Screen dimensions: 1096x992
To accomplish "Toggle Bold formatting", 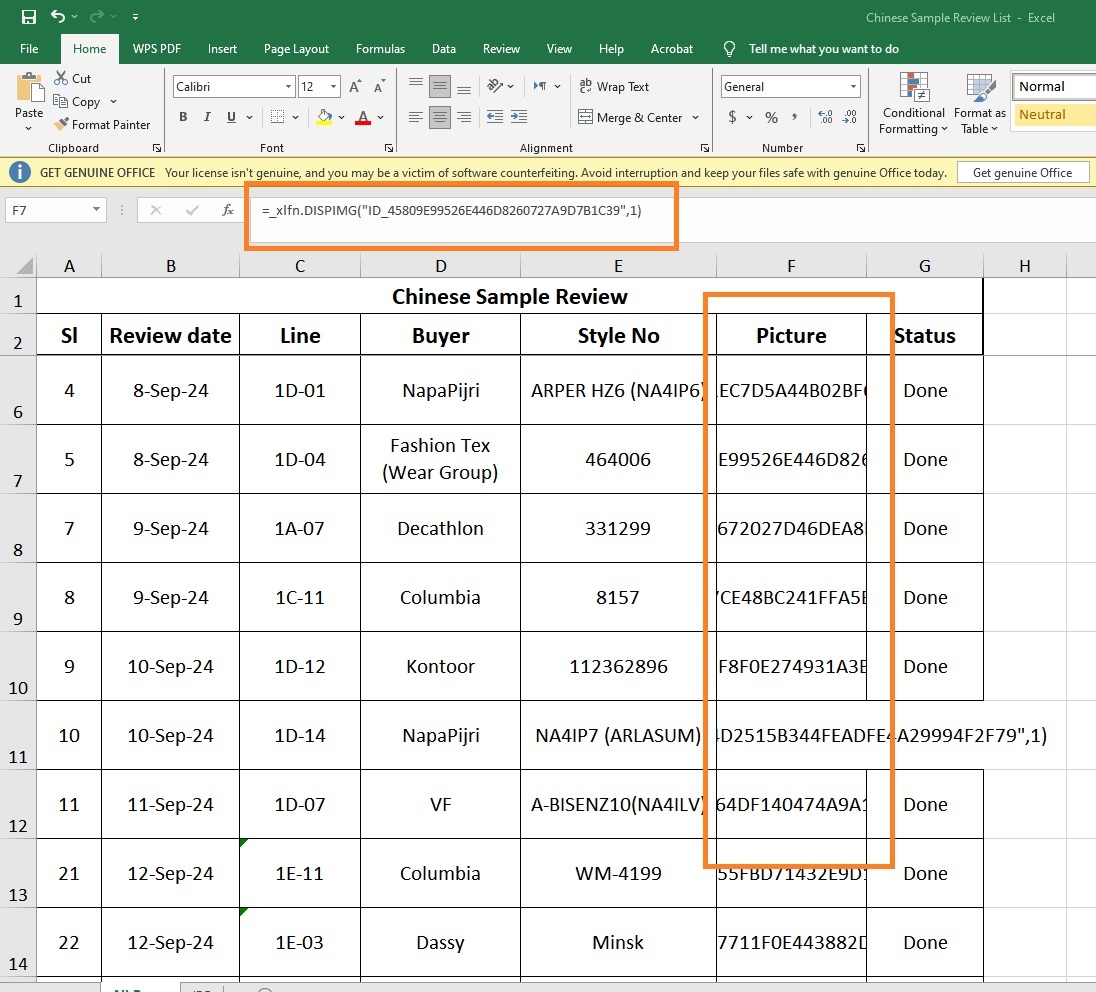I will click(x=183, y=118).
